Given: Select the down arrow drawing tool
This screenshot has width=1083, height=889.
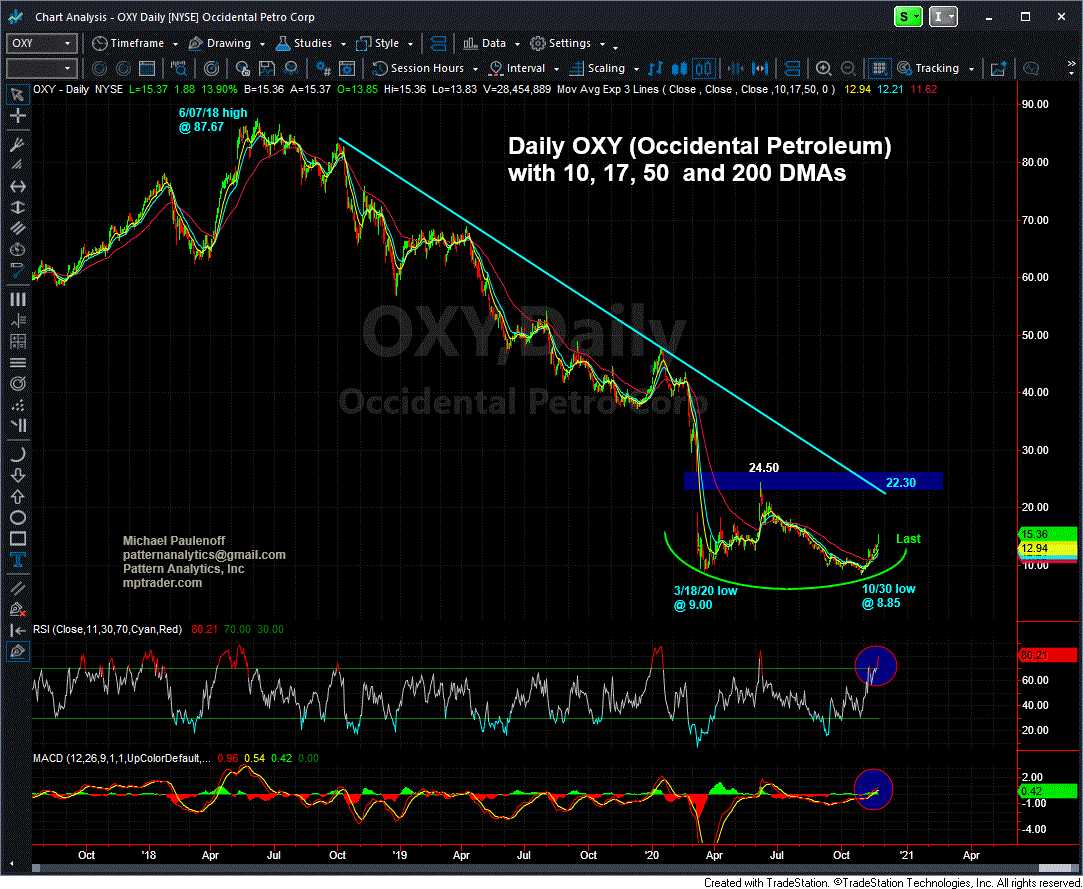Looking at the screenshot, I should 19,475.
